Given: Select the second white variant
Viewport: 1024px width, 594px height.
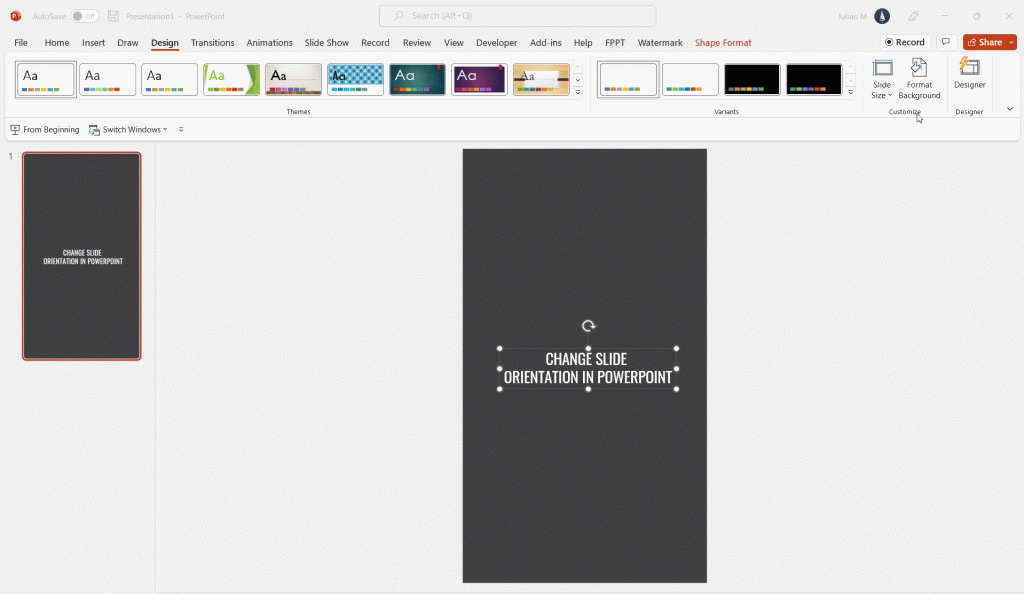Looking at the screenshot, I should 690,80.
